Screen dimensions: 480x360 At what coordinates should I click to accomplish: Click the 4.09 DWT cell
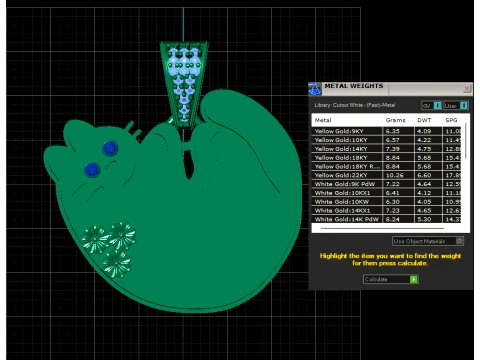coord(428,131)
